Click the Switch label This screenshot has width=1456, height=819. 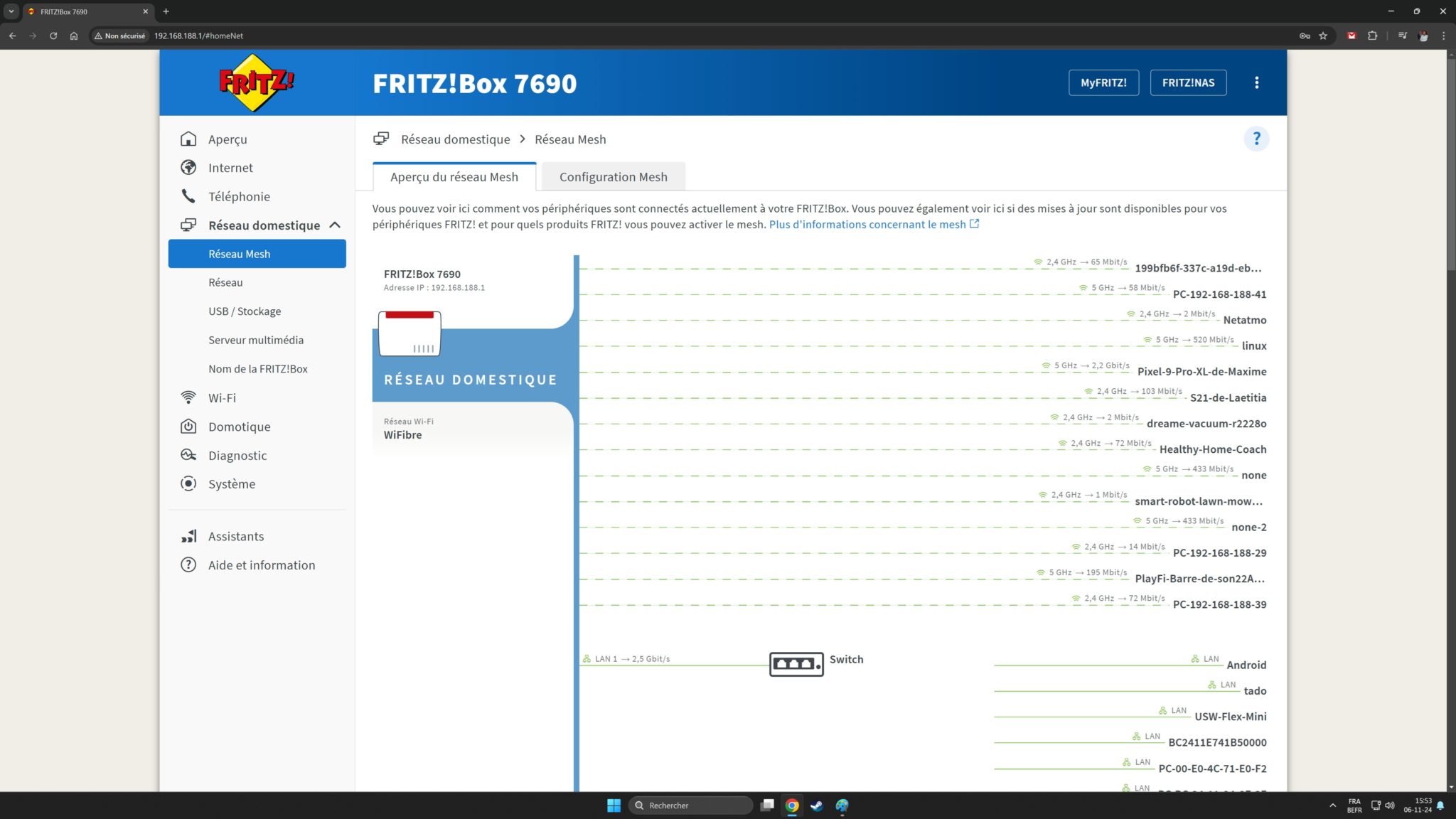(x=846, y=659)
